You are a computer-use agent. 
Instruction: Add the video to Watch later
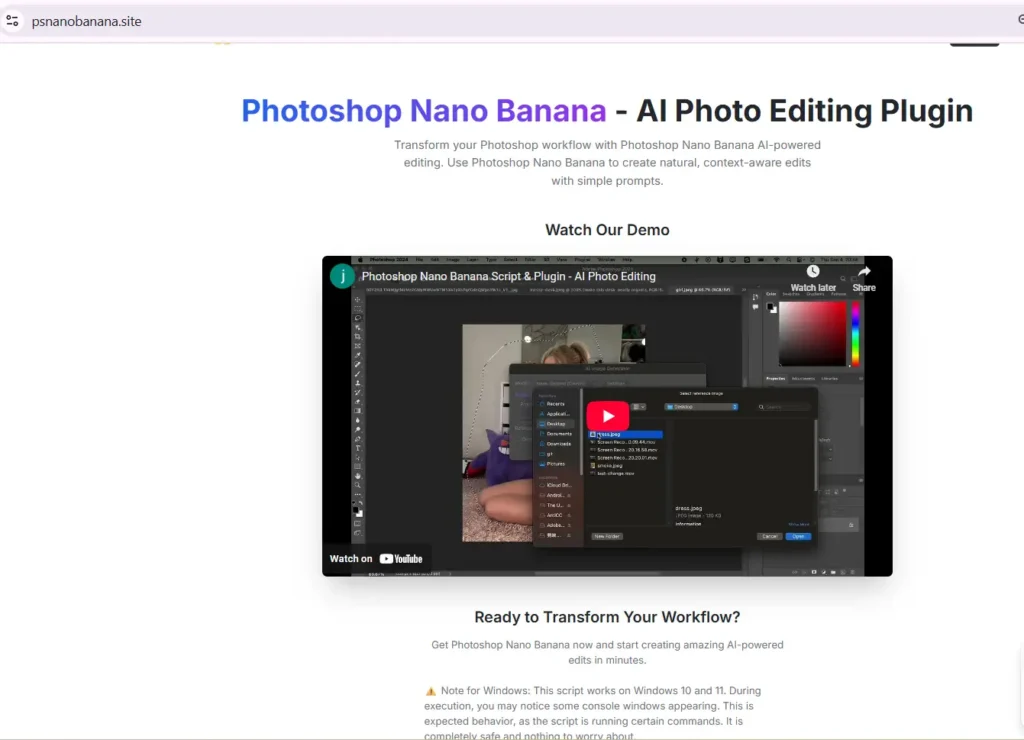click(813, 278)
